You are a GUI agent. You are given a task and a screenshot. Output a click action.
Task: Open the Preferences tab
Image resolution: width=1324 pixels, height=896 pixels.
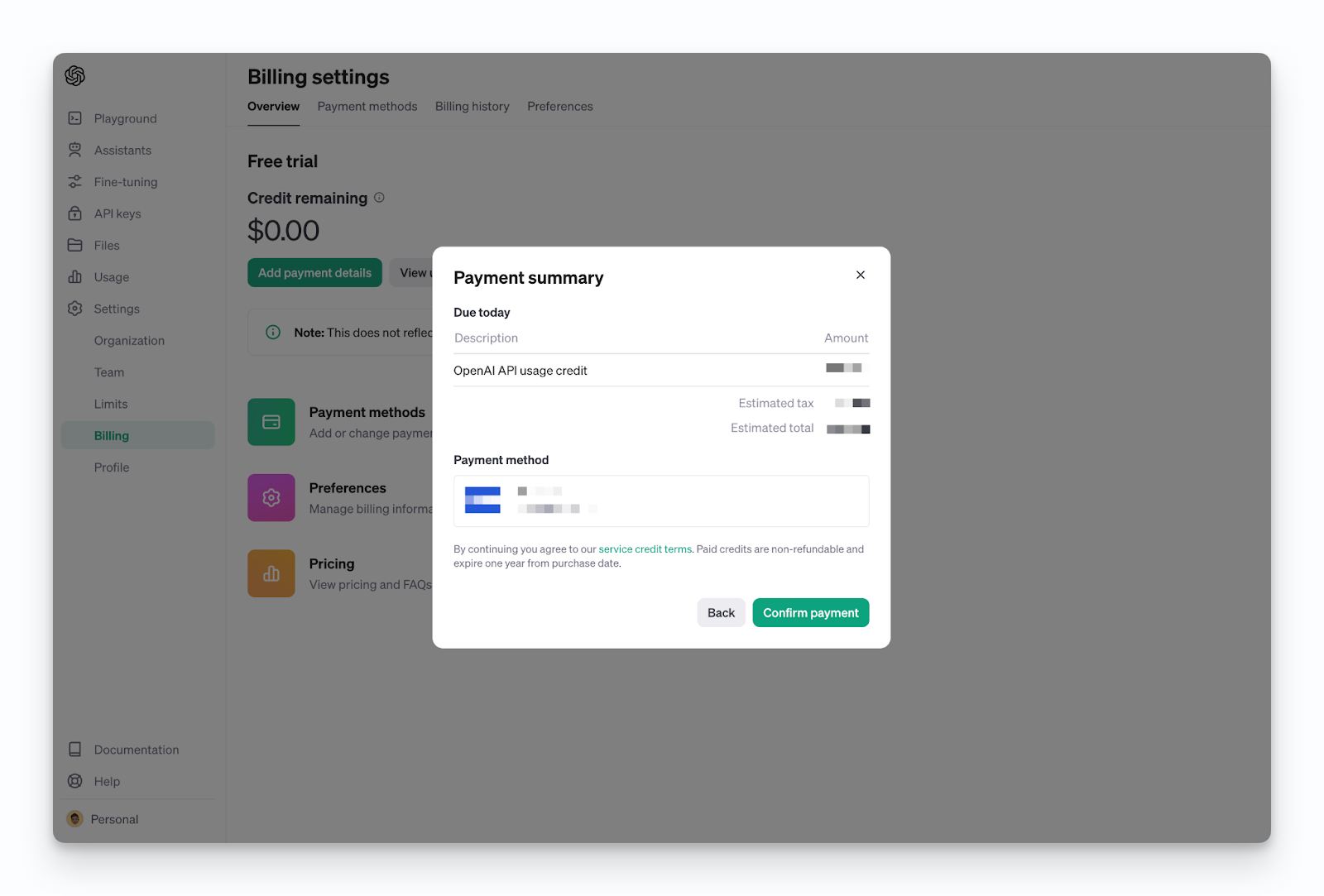(560, 107)
